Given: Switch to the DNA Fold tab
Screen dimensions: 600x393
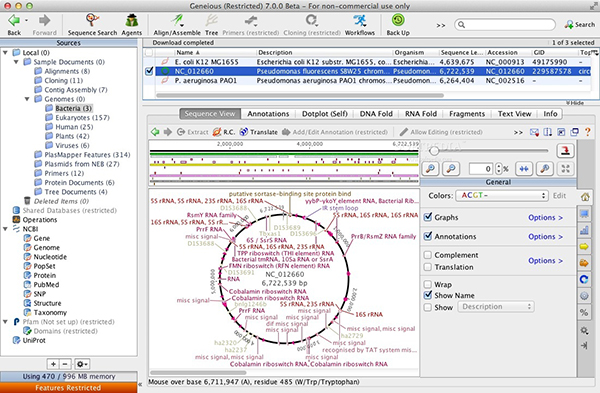Looking at the screenshot, I should pyautogui.click(x=376, y=114).
